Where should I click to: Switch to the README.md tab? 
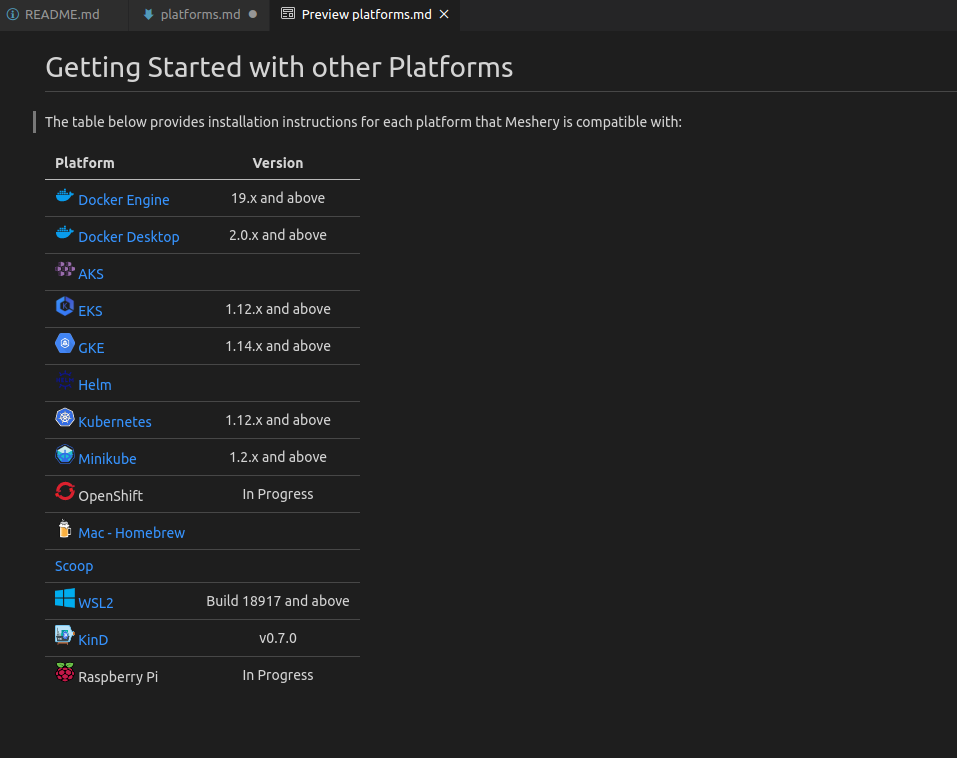click(62, 15)
